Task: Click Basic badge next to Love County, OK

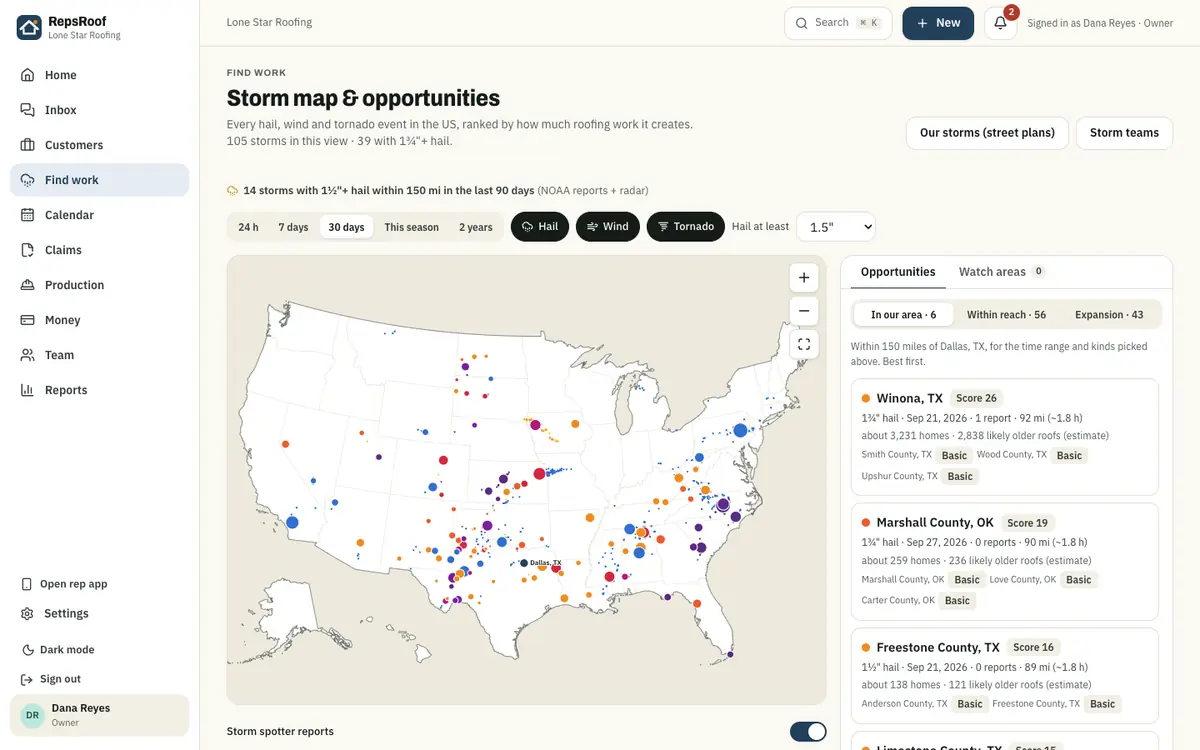Action: (1078, 580)
